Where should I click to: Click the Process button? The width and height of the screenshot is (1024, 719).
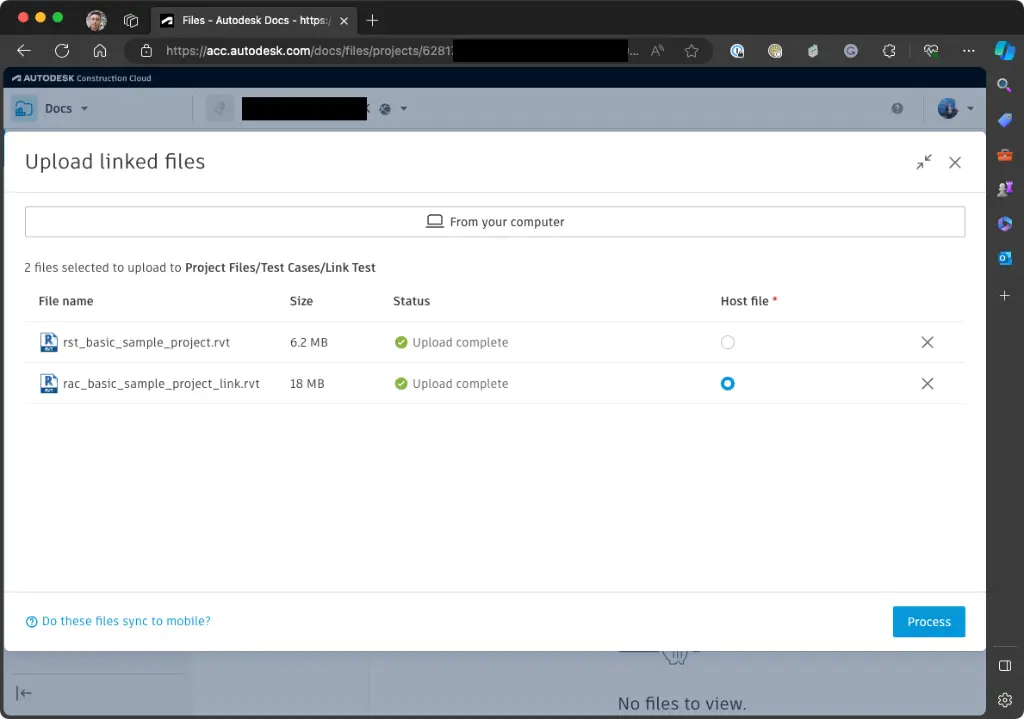(929, 622)
